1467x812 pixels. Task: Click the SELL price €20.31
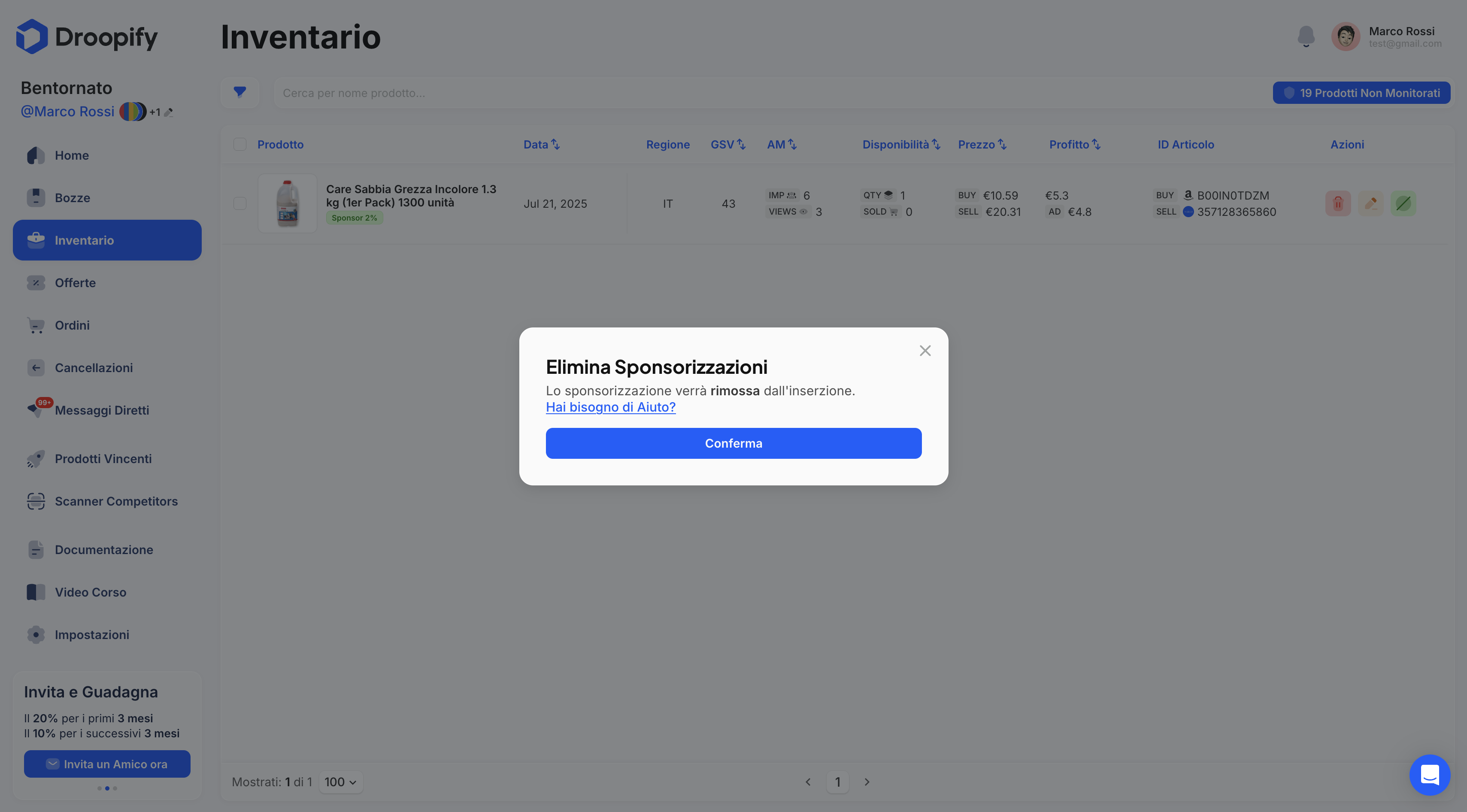pos(1003,212)
